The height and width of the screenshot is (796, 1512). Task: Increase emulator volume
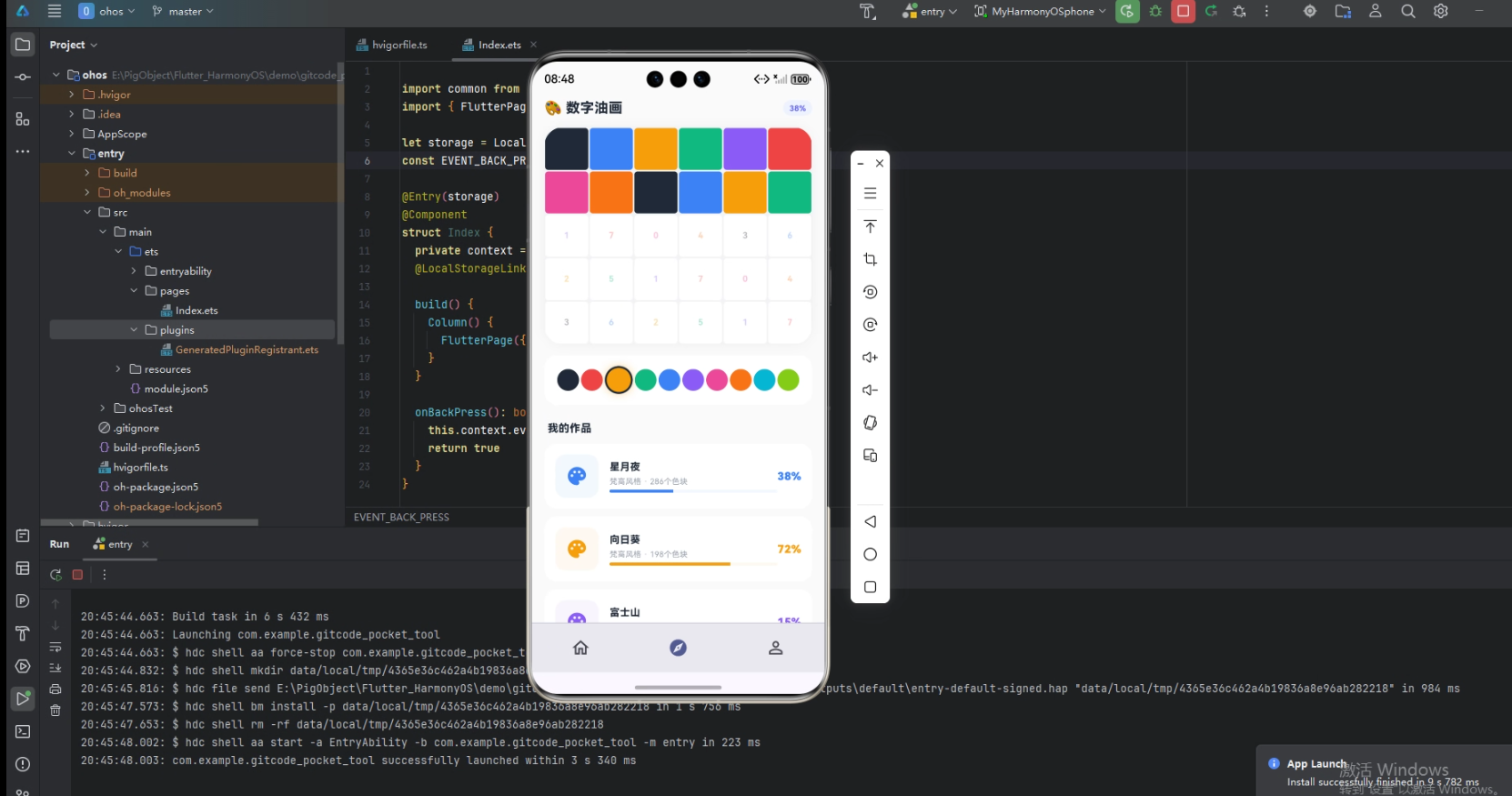pyautogui.click(x=870, y=358)
